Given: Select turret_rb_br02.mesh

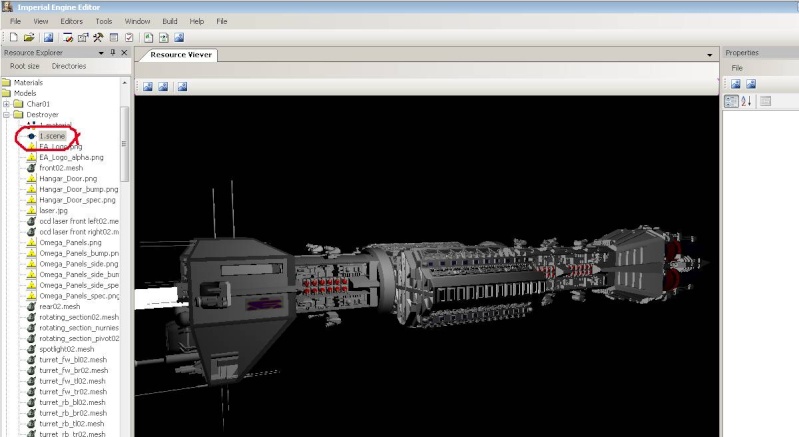Looking at the screenshot, I should [73, 414].
